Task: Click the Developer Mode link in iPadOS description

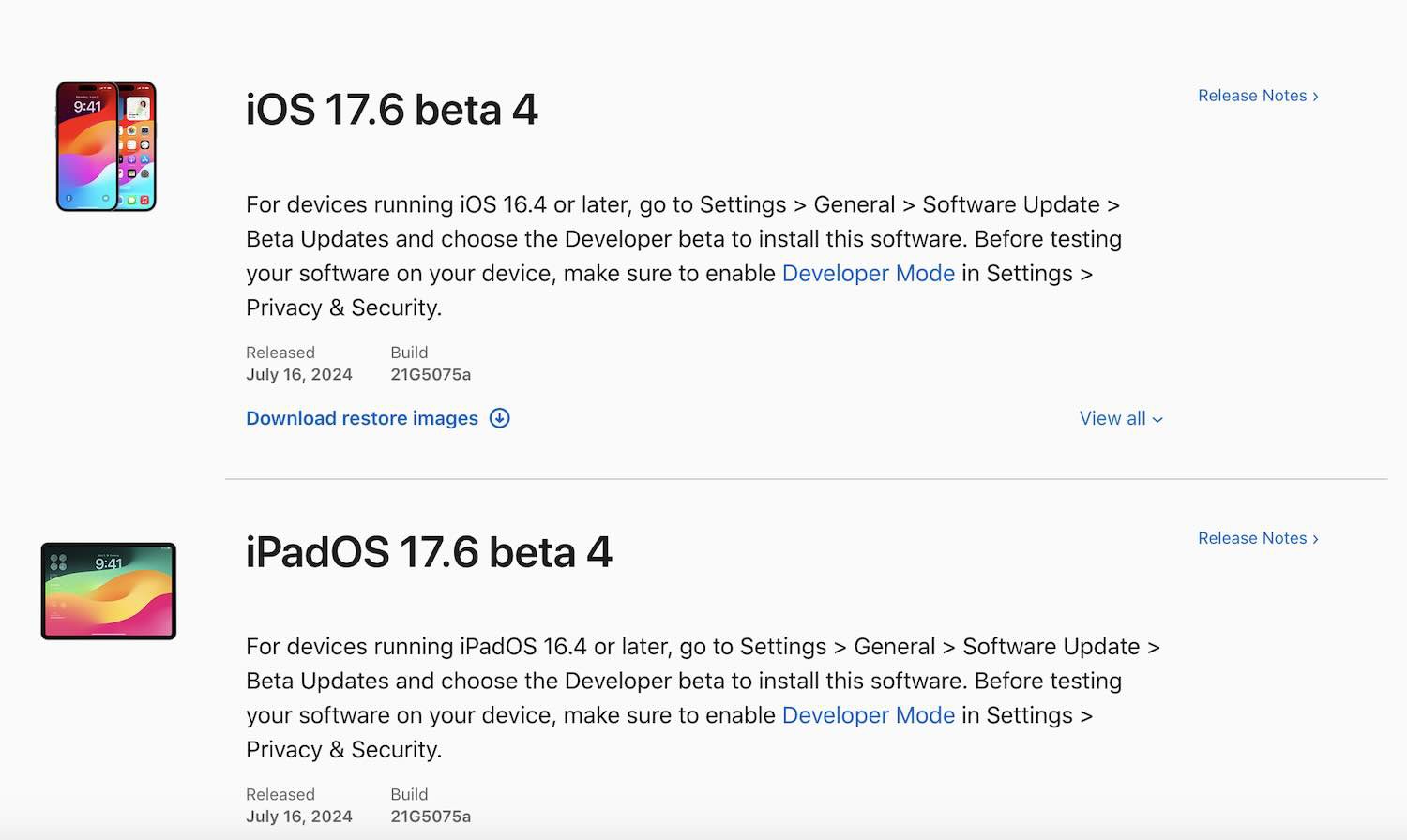Action: click(x=869, y=714)
